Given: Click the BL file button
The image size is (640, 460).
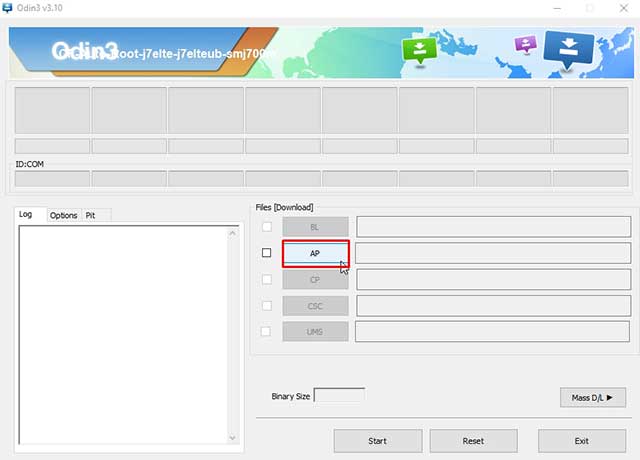Looking at the screenshot, I should click(316, 227).
